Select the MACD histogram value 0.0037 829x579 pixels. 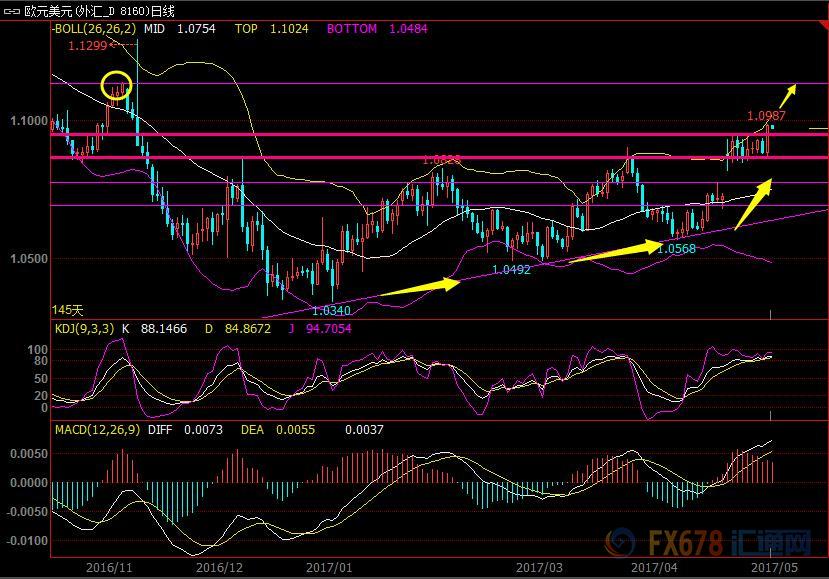pyautogui.click(x=364, y=429)
